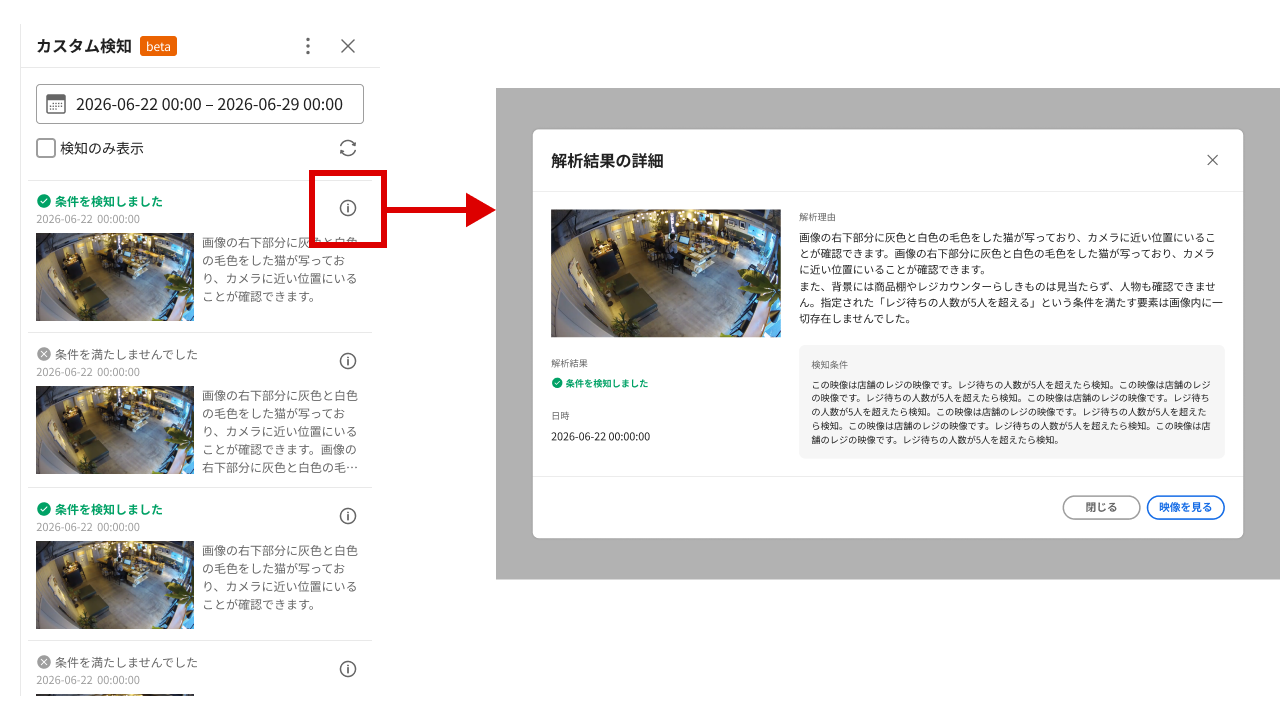Click the orange beta badge
This screenshot has width=1280, height=720.
click(x=158, y=46)
